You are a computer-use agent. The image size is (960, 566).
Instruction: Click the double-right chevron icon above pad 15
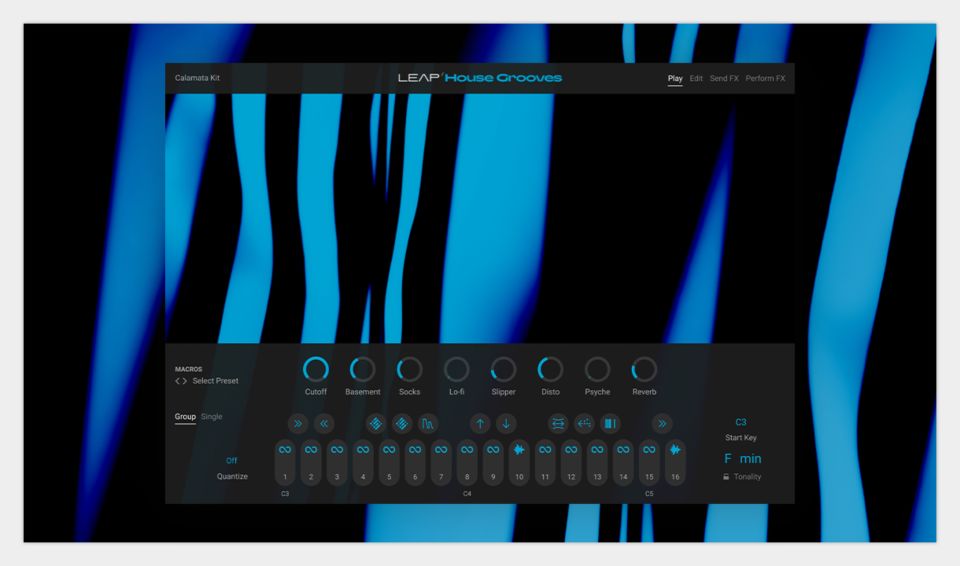pyautogui.click(x=662, y=424)
